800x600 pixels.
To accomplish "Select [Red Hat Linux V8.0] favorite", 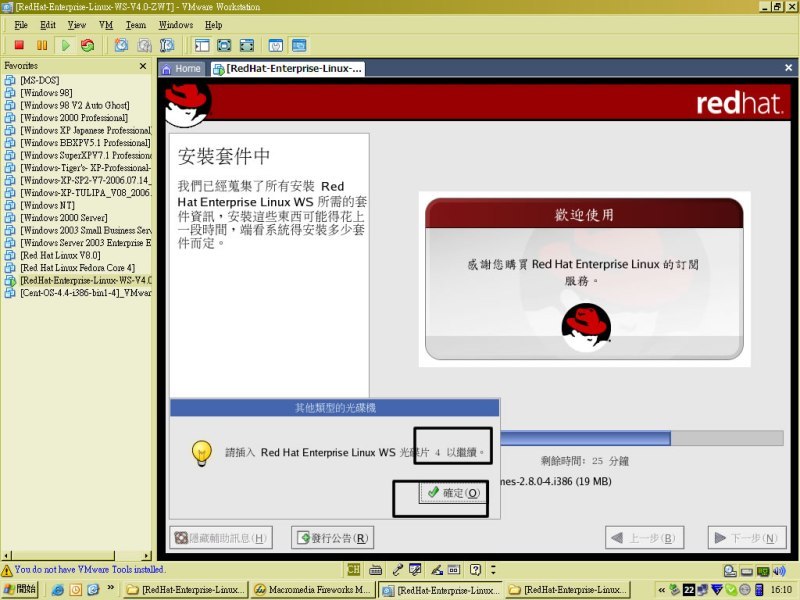I will pos(60,255).
